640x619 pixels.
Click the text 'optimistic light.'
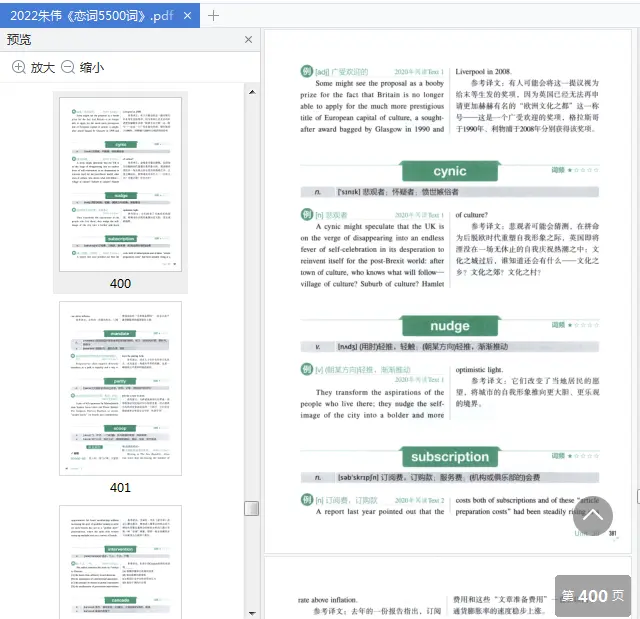click(x=479, y=369)
